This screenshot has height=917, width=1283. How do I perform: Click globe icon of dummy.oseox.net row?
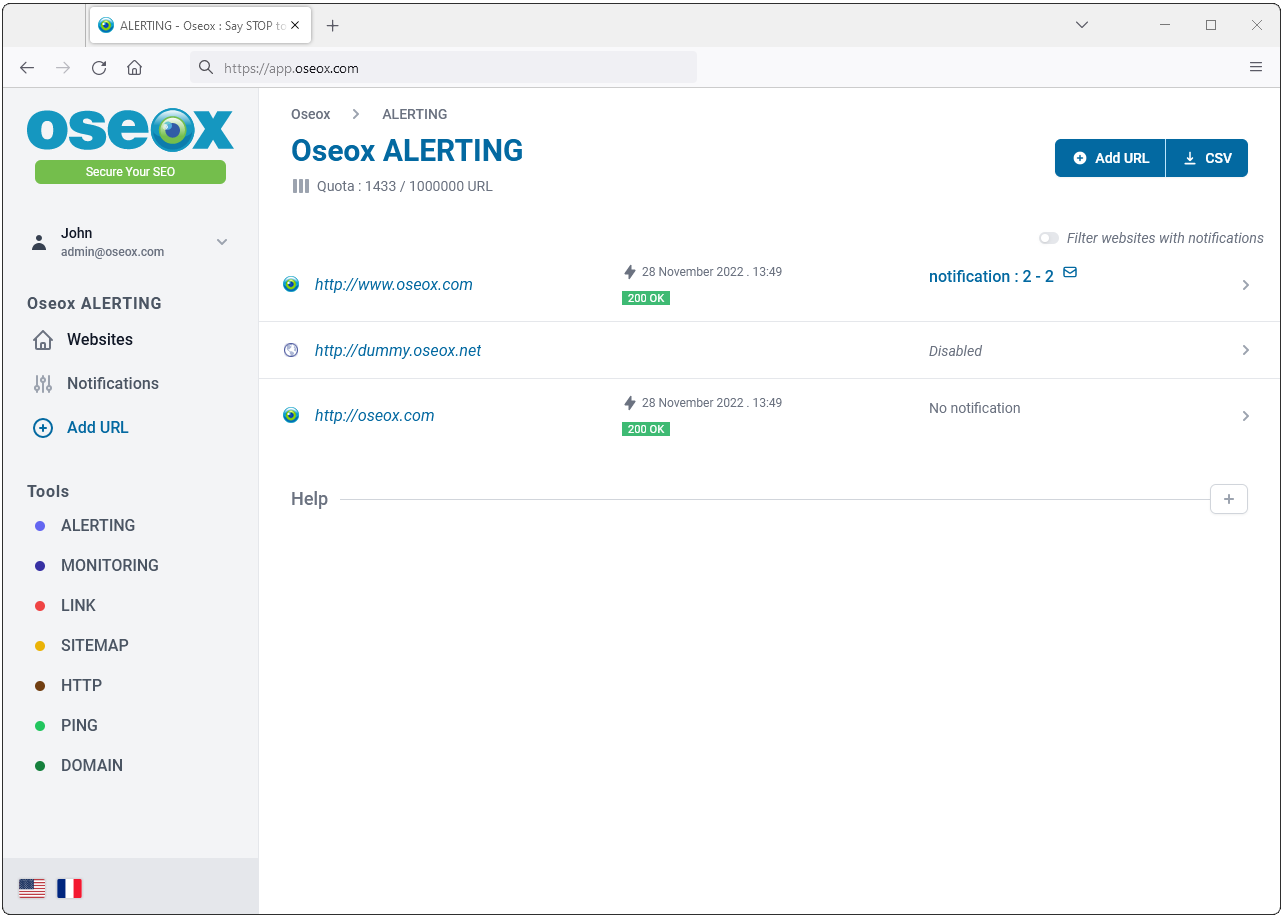[291, 350]
